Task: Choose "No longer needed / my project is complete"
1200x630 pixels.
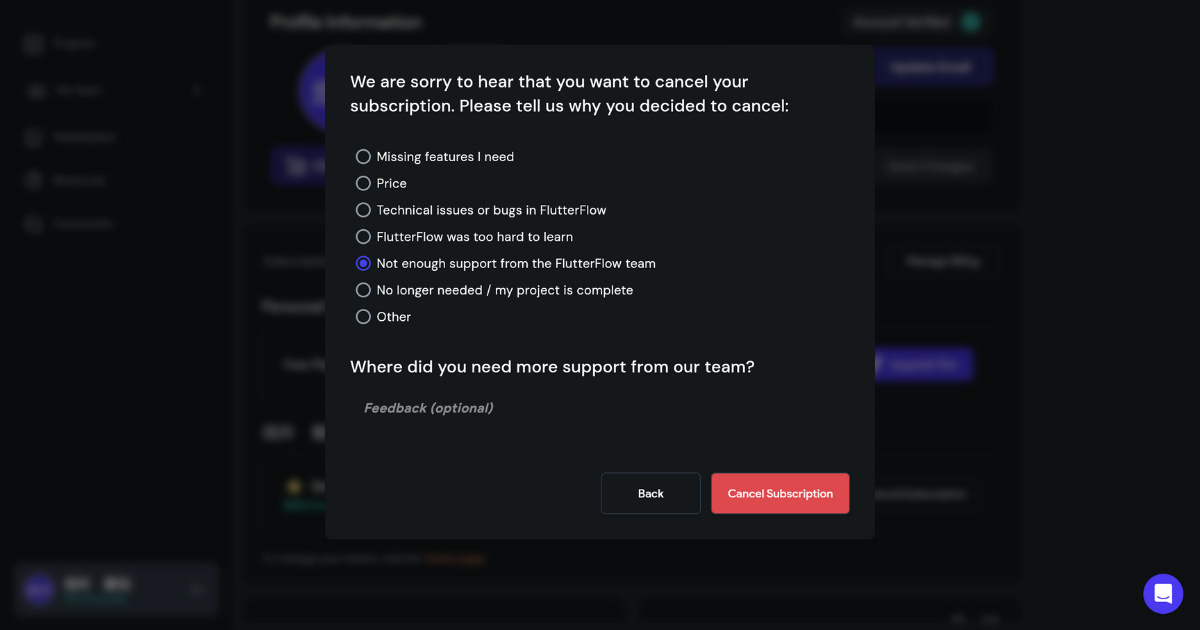Action: click(x=363, y=290)
